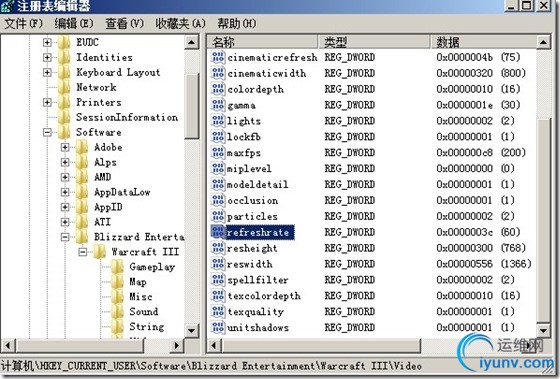The height and width of the screenshot is (379, 560).
Task: Collapse the Software key
Action: coord(47,133)
